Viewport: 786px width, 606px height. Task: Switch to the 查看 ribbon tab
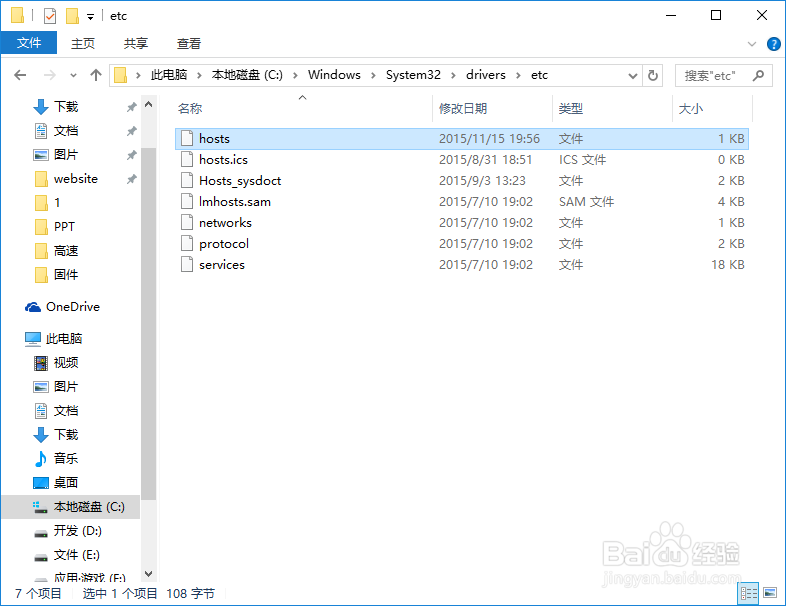point(188,44)
